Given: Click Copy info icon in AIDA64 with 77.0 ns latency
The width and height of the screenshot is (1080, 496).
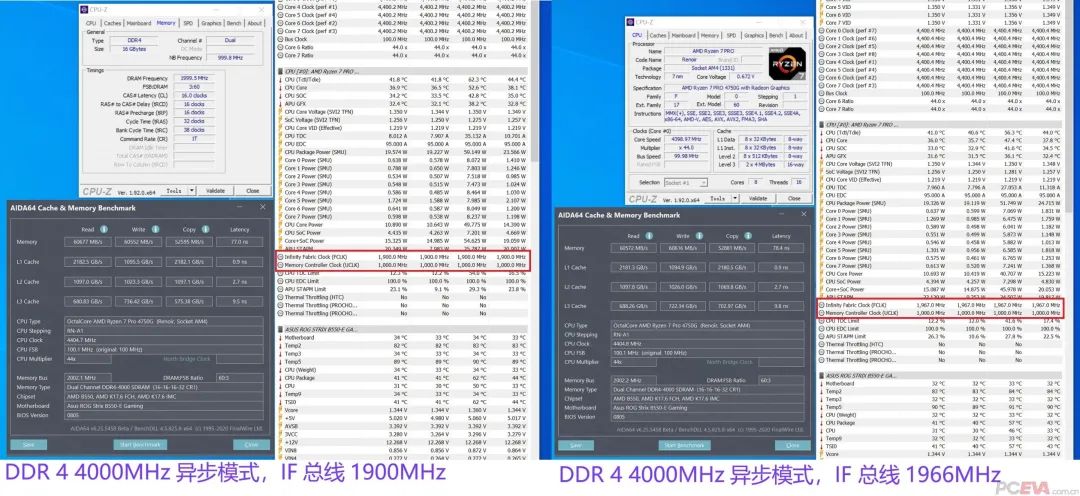Looking at the screenshot, I should click(206, 229).
